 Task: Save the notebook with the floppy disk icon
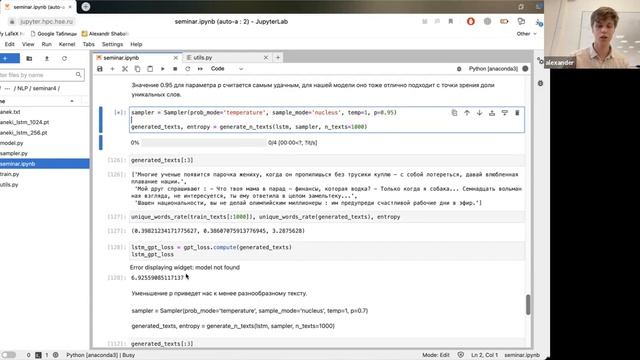click(x=100, y=69)
